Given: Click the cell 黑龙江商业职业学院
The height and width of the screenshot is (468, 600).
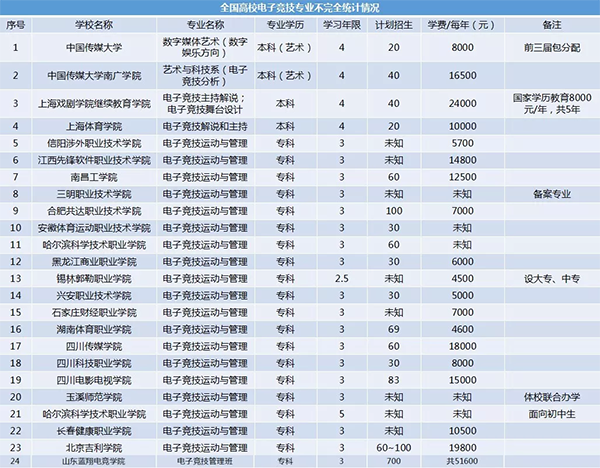Looking at the screenshot, I should (x=94, y=262).
